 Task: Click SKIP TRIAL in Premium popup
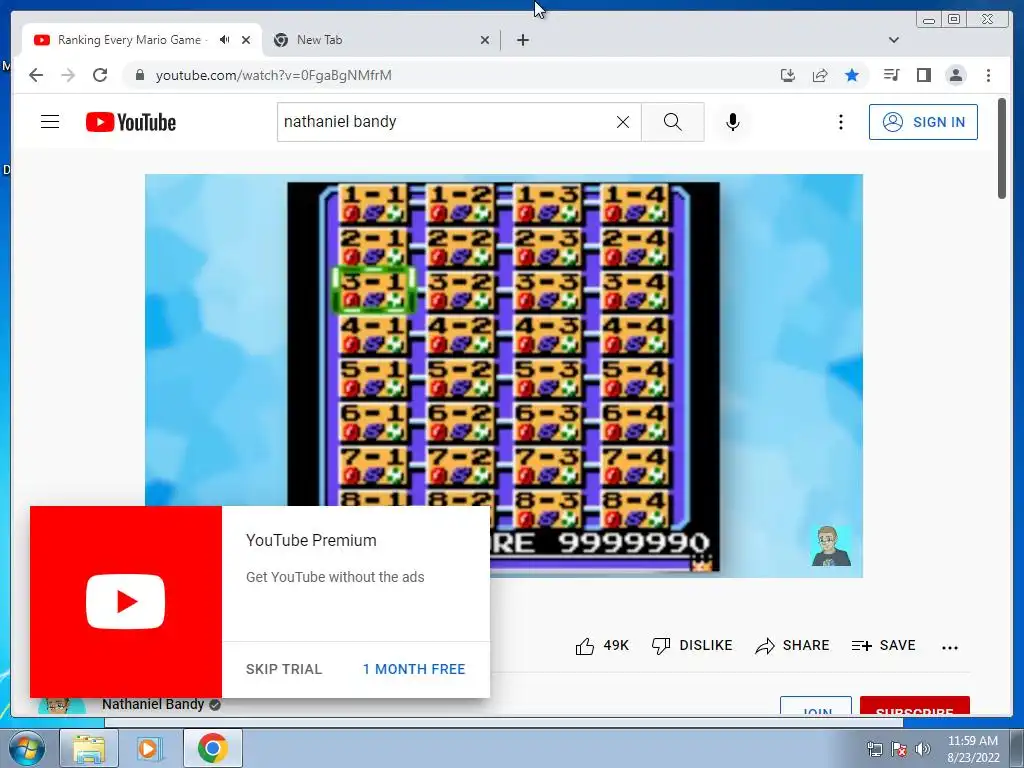(x=284, y=669)
